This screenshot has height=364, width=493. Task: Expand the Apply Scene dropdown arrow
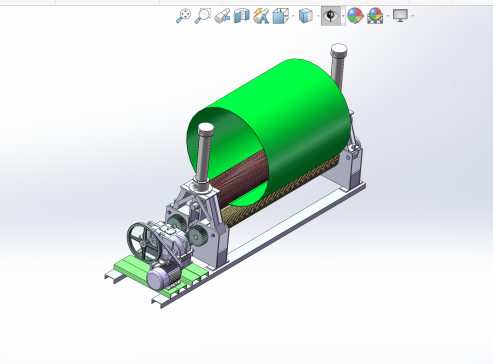coord(387,16)
